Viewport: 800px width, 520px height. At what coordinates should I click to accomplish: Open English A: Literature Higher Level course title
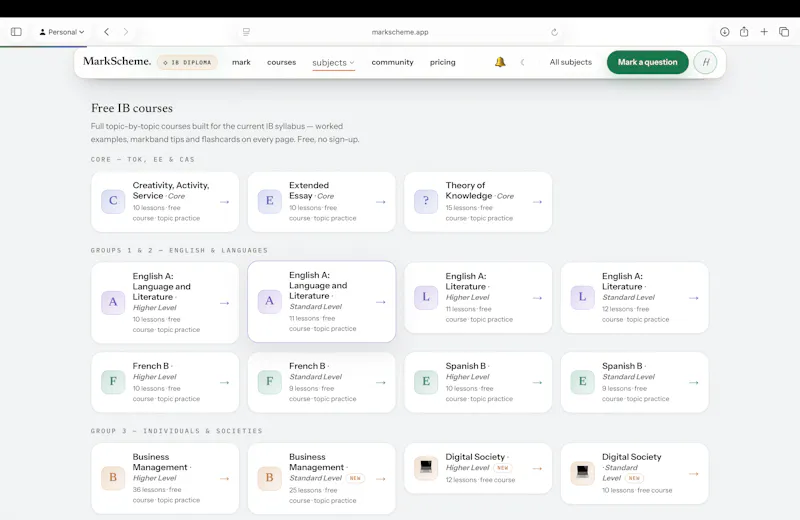[466, 281]
